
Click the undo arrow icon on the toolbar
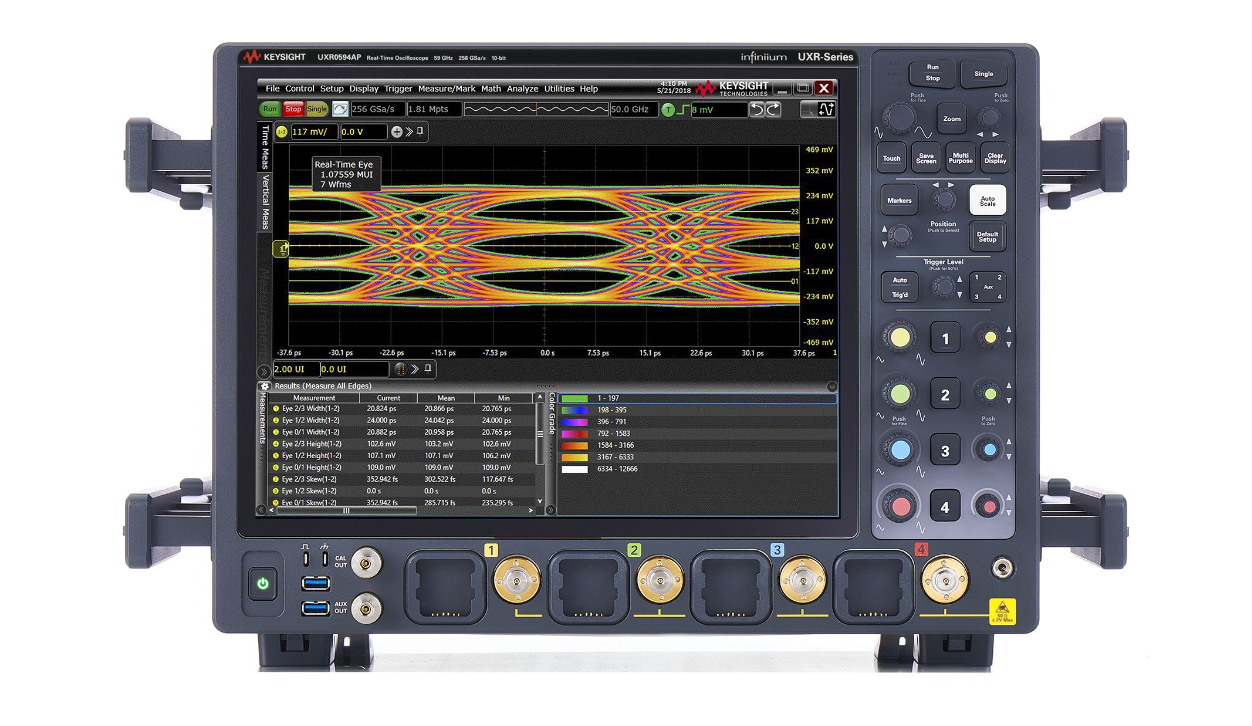(x=756, y=109)
